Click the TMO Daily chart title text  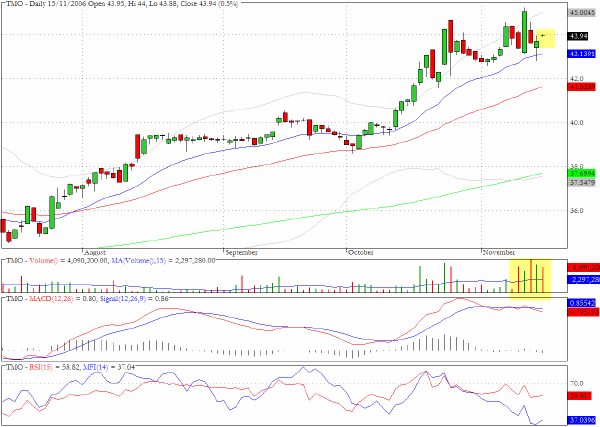pyautogui.click(x=121, y=4)
